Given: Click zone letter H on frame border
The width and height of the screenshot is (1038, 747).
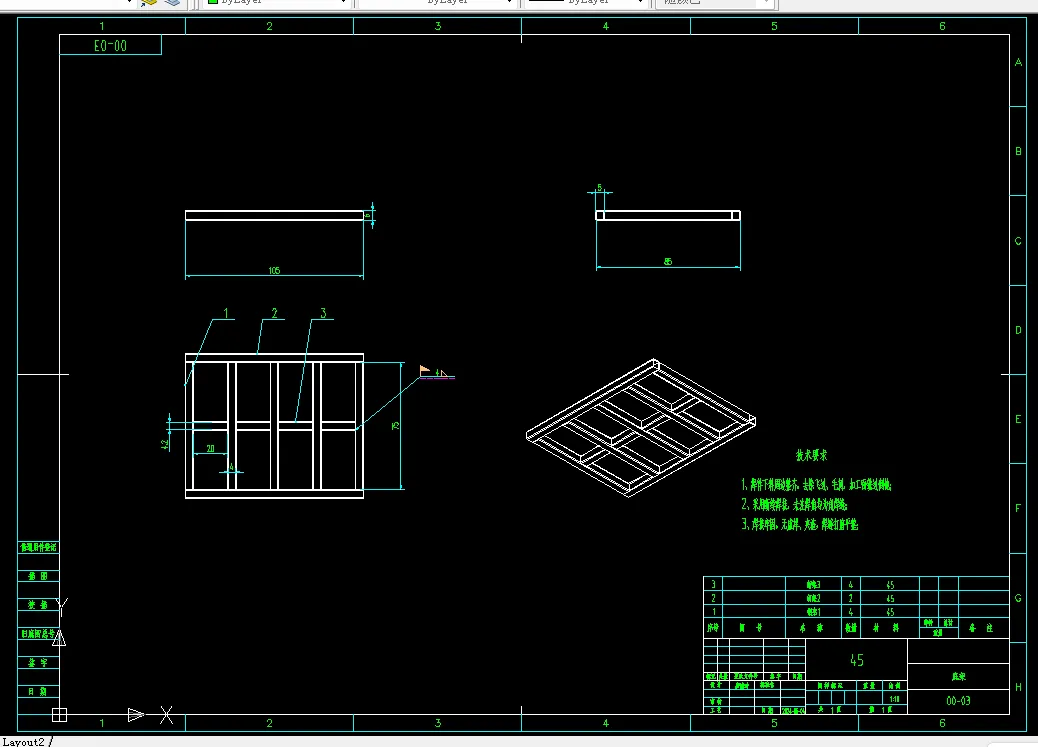Looking at the screenshot, I should 1018,687.
